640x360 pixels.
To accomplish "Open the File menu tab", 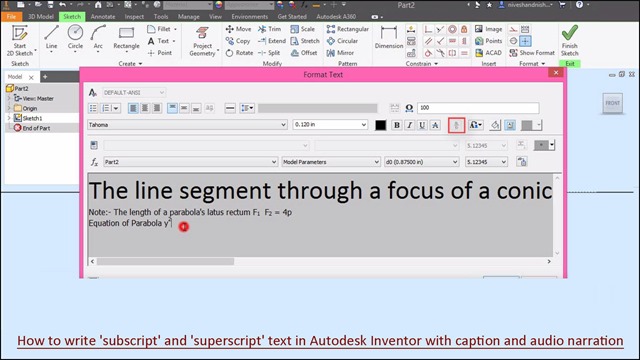I will (x=11, y=17).
